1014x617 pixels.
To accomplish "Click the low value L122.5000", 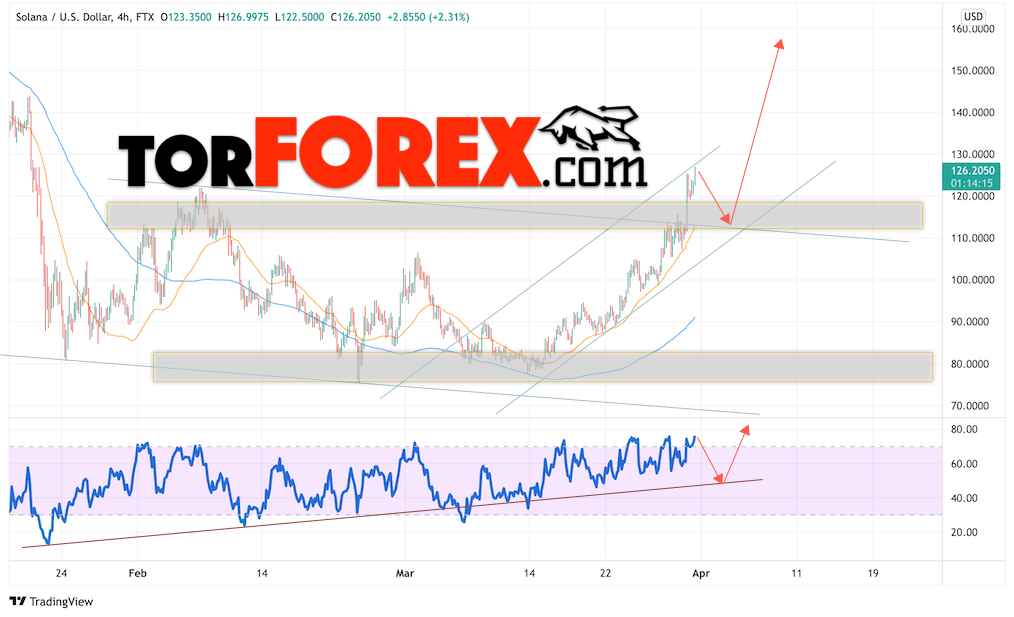I will 299,17.
